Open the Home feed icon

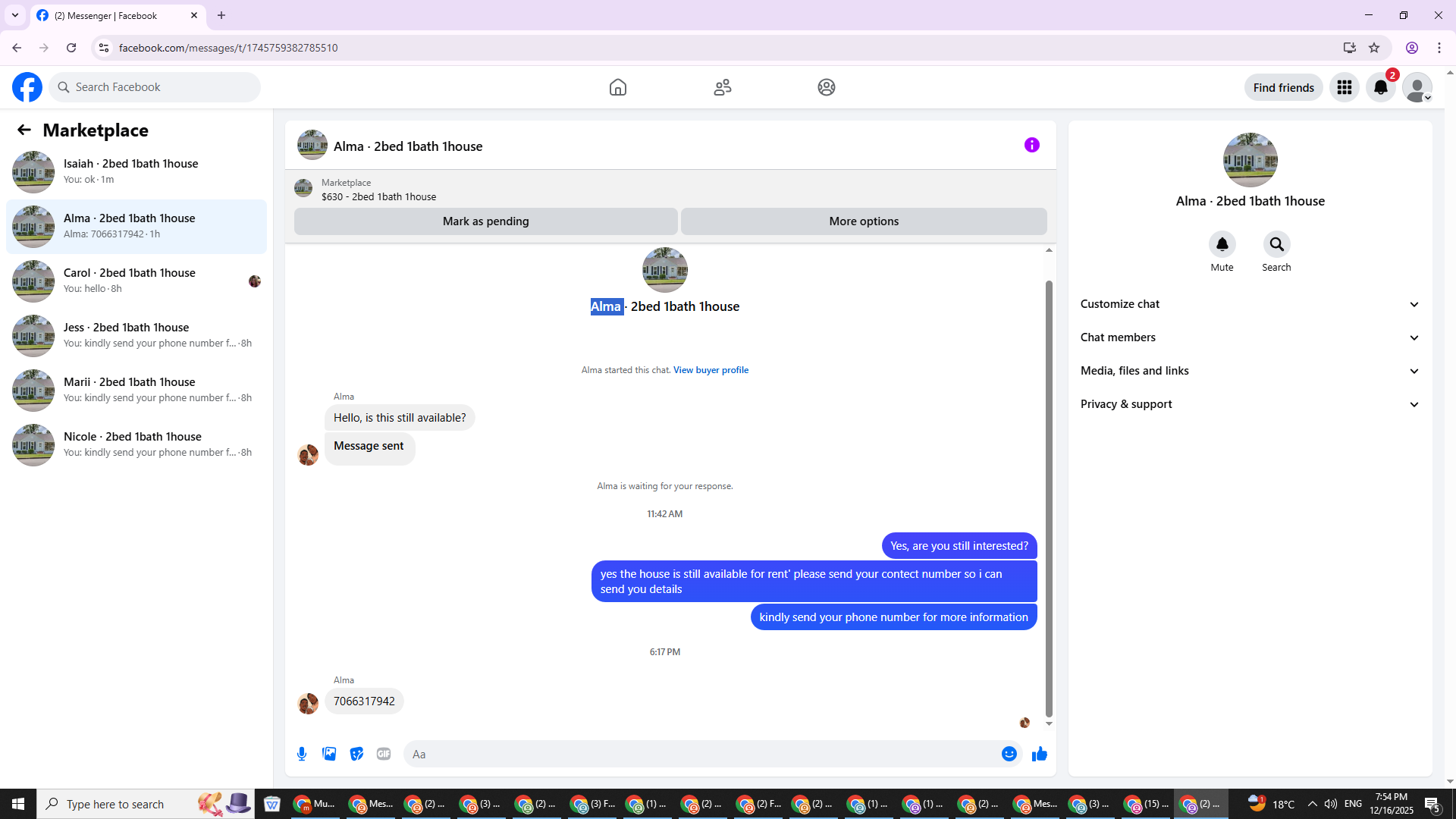[618, 87]
